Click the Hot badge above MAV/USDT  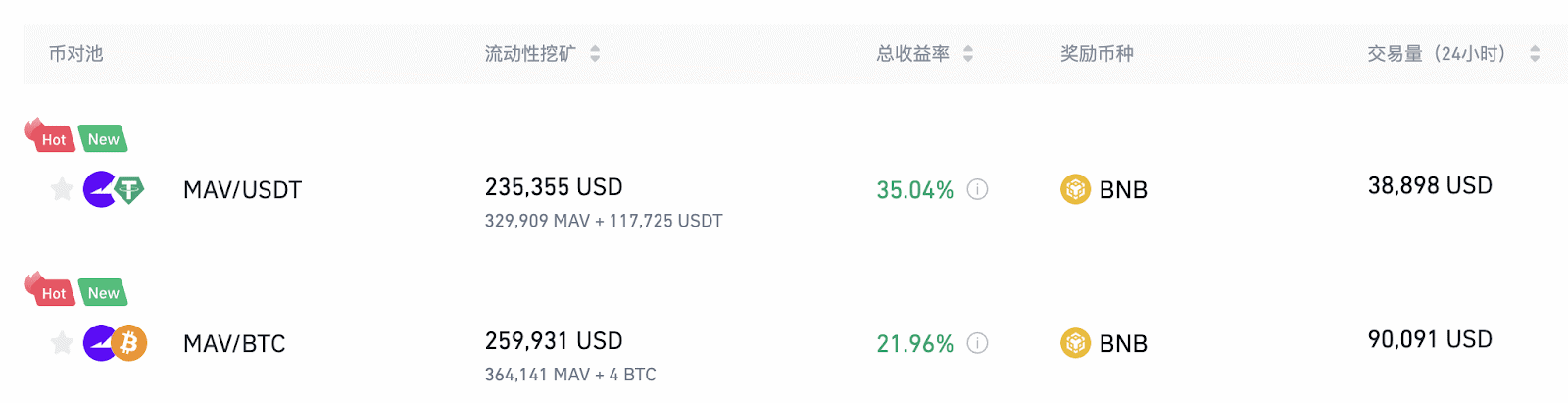52,139
